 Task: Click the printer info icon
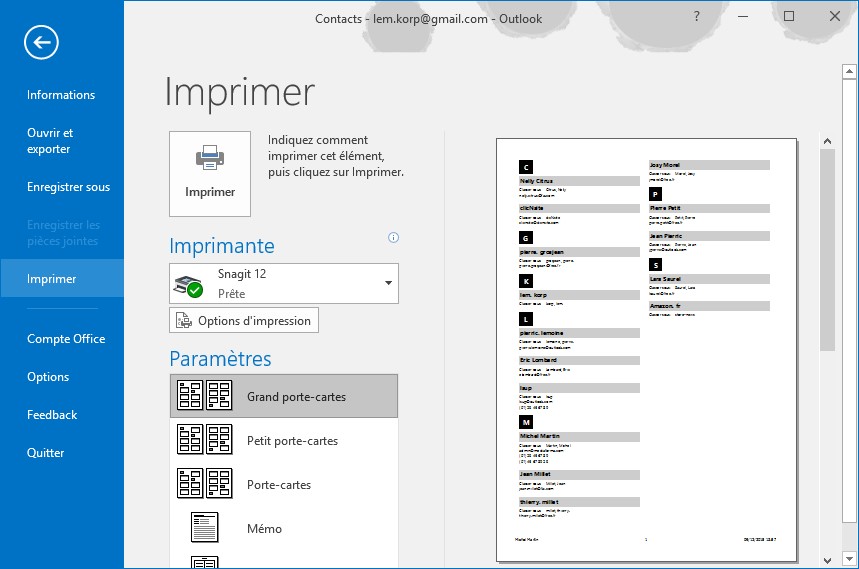393,238
